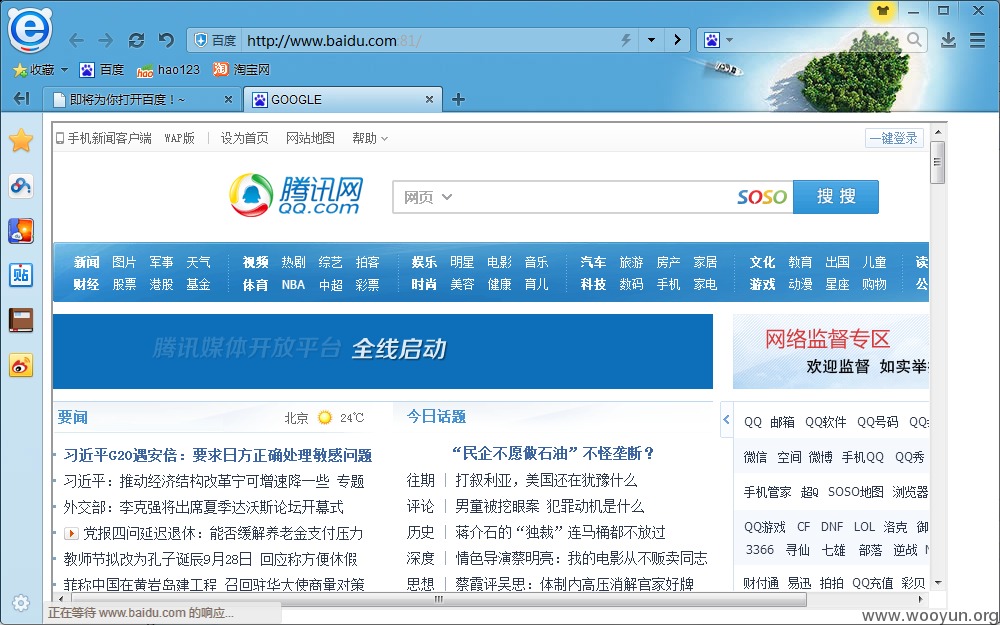This screenshot has width=1000, height=625.
Task: Open a new tab with plus button
Action: point(458,99)
